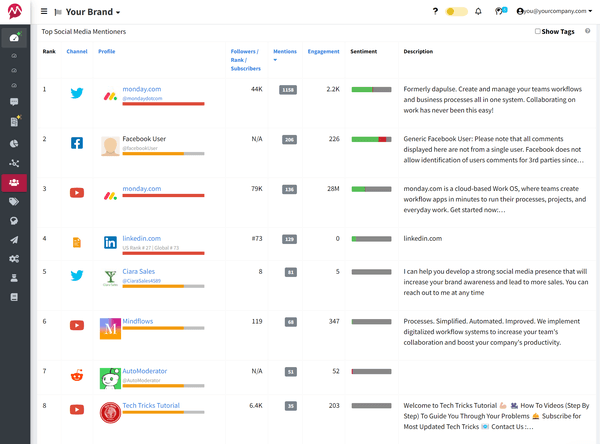The width and height of the screenshot is (600, 444).
Task: Open the monday.com Twitter profile link
Action: (x=142, y=89)
